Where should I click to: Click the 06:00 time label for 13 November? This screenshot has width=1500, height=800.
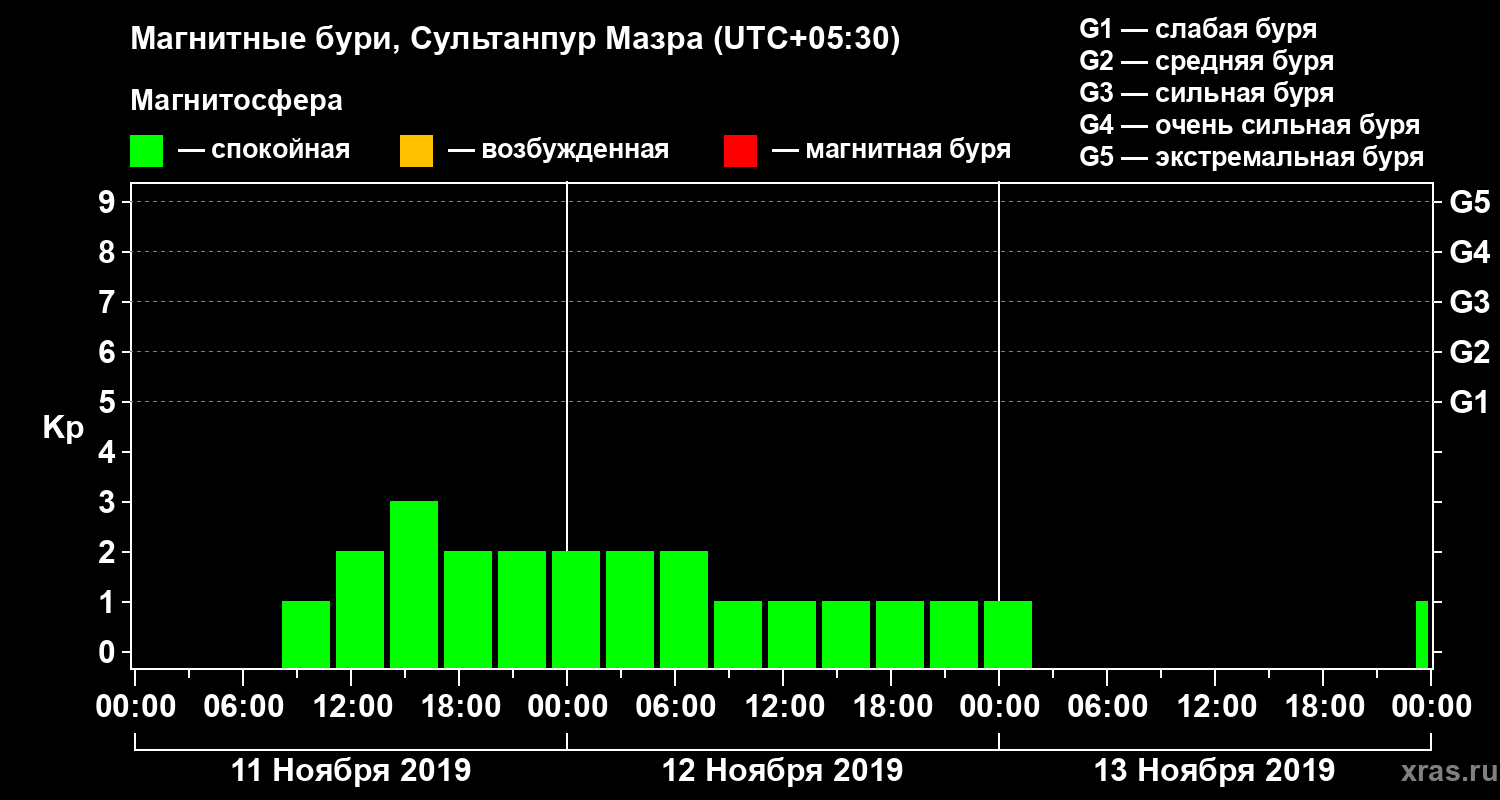(1107, 707)
